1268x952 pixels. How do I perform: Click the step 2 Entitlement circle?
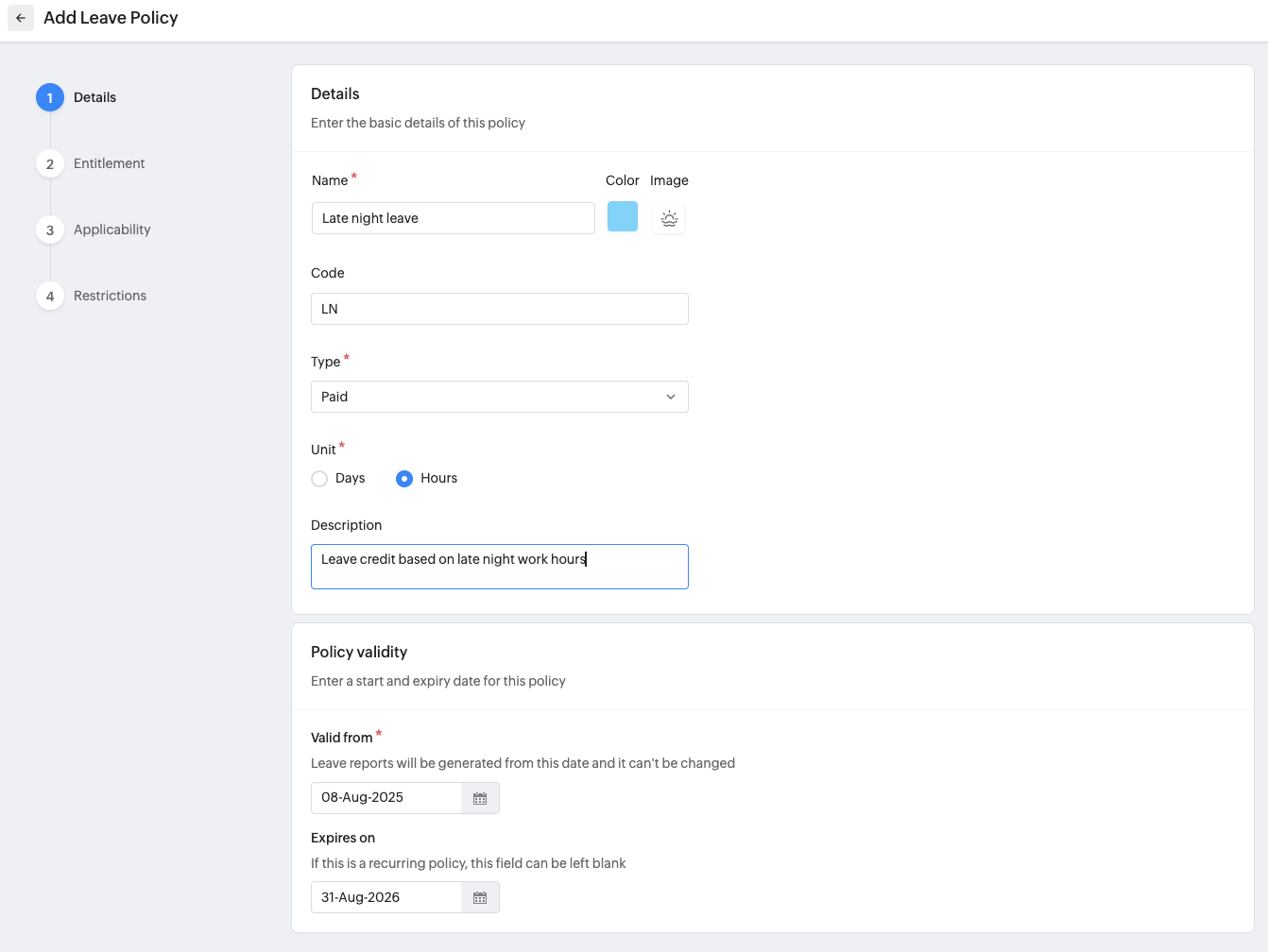[x=50, y=163]
